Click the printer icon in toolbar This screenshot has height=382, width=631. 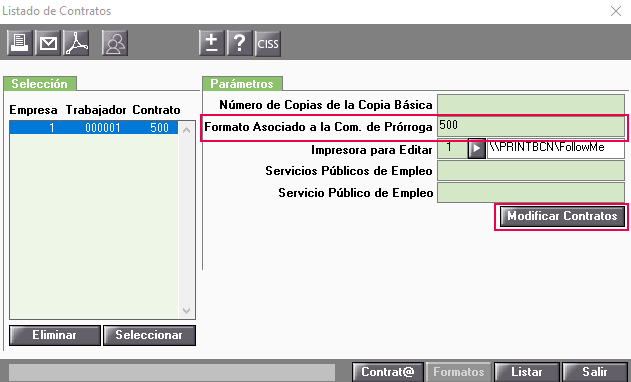[x=20, y=43]
